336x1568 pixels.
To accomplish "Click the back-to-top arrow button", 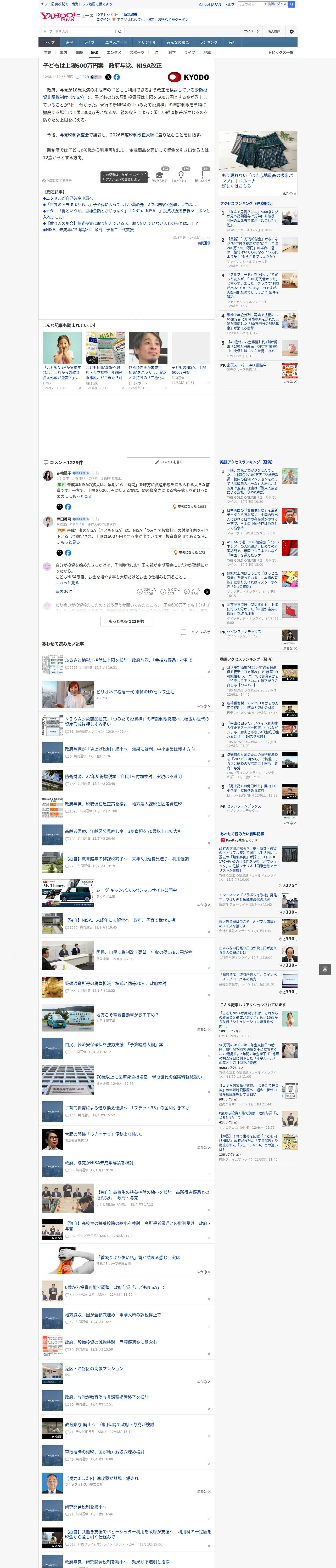I will [325, 969].
